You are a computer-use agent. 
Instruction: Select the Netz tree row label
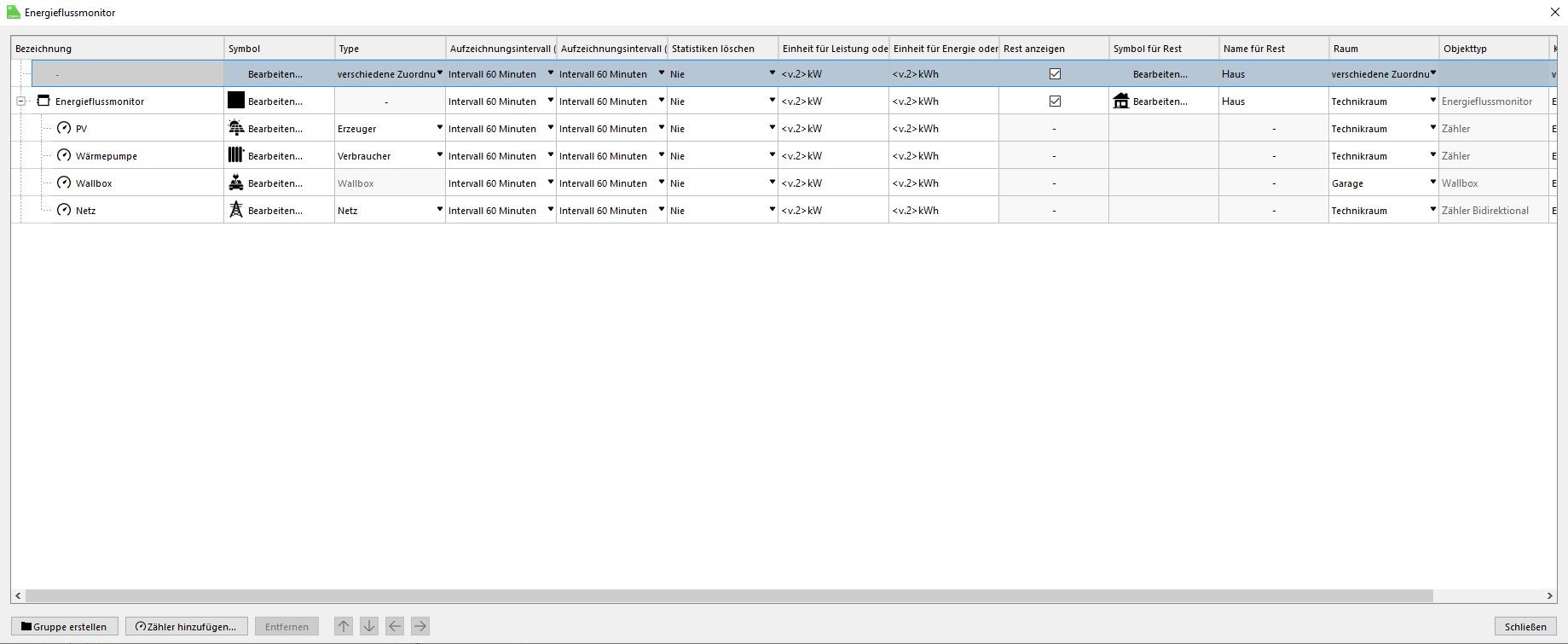(x=85, y=211)
